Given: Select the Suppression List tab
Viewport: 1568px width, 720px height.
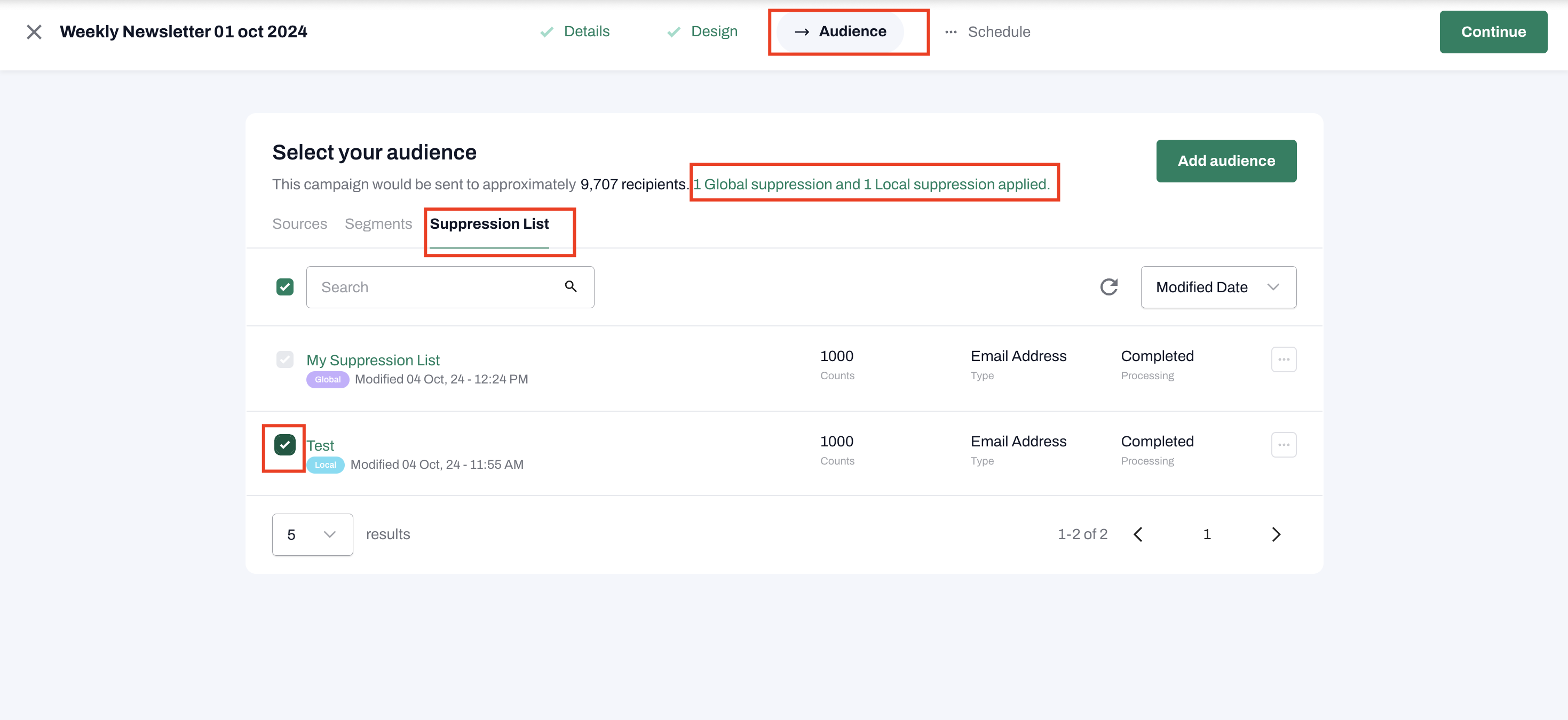Looking at the screenshot, I should 489,224.
